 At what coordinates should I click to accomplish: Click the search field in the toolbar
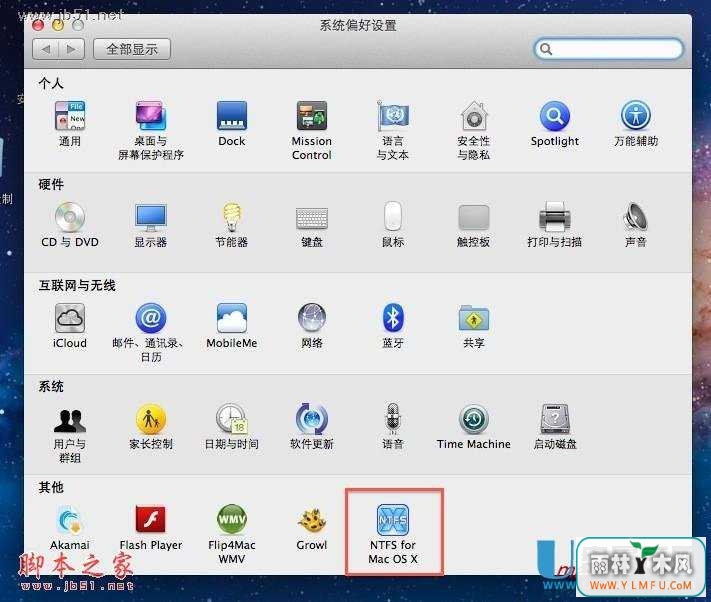click(x=609, y=49)
